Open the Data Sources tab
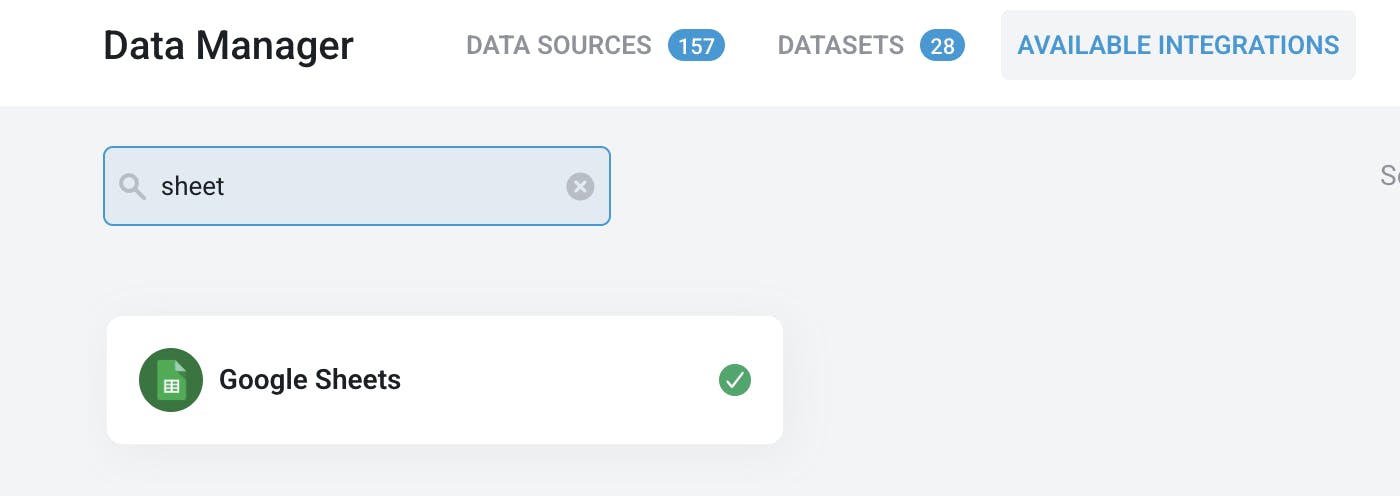 [595, 45]
